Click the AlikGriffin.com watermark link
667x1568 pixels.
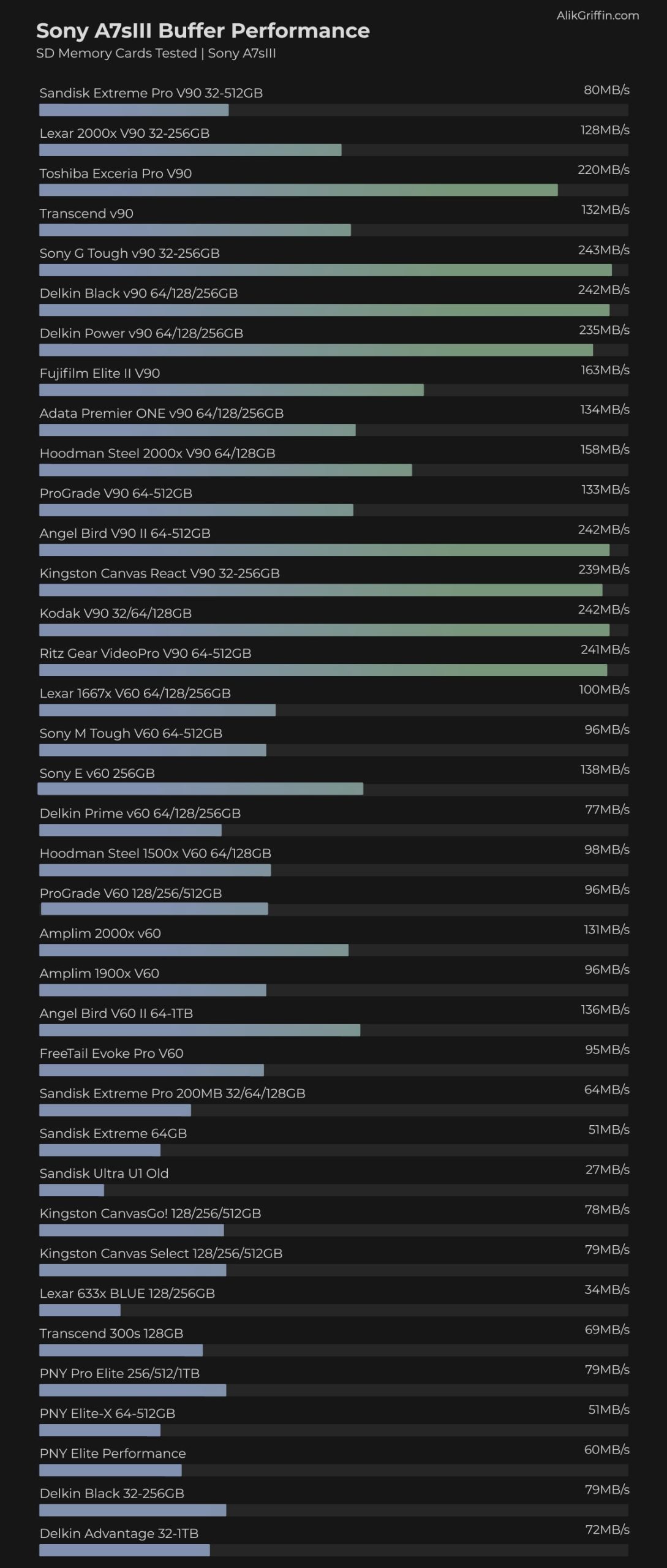pyautogui.click(x=597, y=16)
